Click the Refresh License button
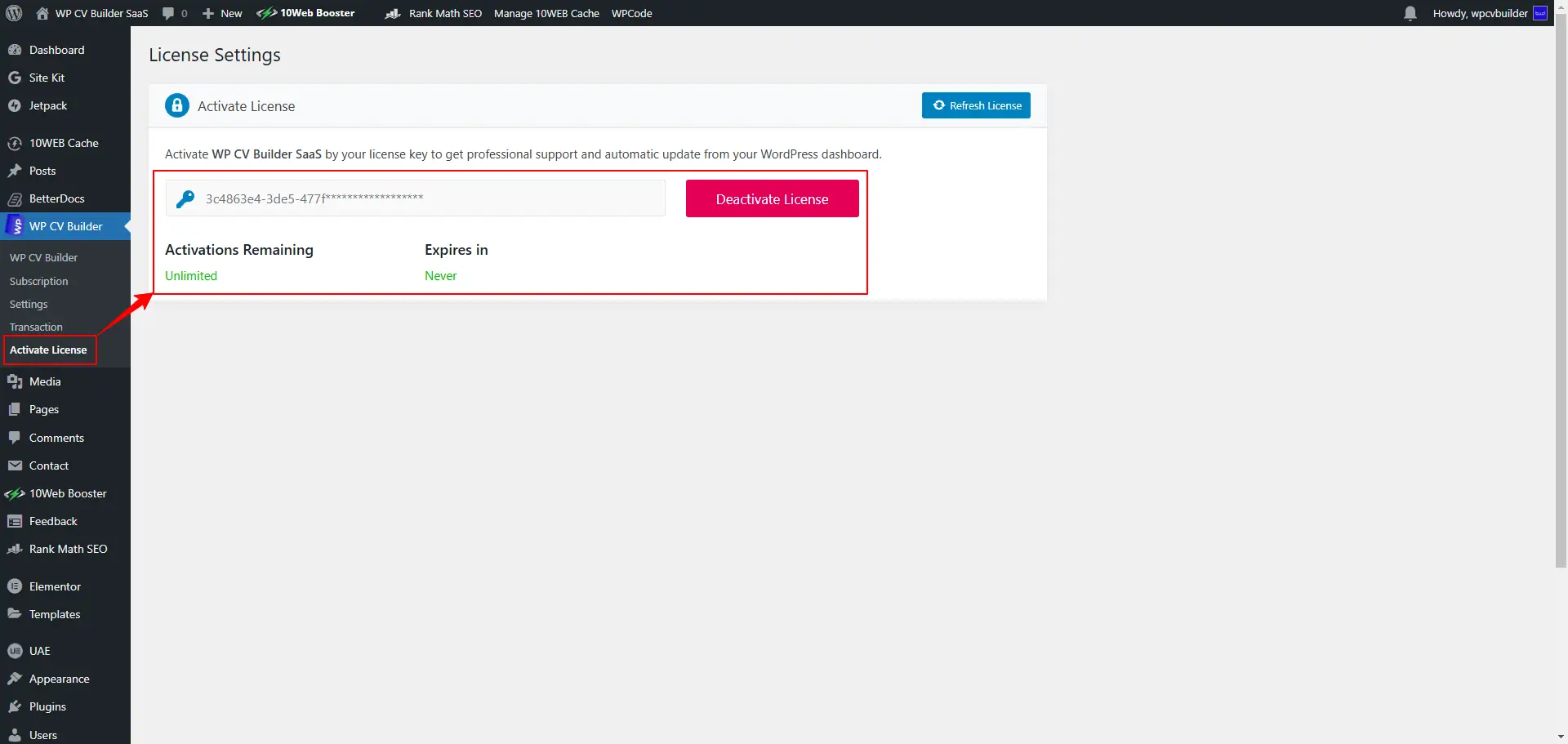The width and height of the screenshot is (1568, 744). click(x=976, y=105)
